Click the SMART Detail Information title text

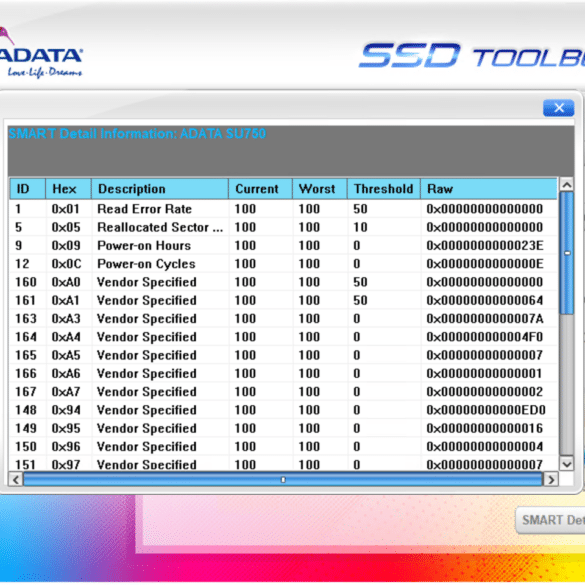[137, 134]
